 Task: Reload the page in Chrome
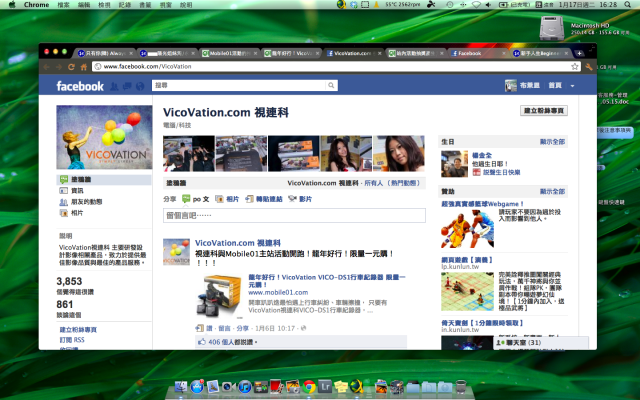point(71,67)
